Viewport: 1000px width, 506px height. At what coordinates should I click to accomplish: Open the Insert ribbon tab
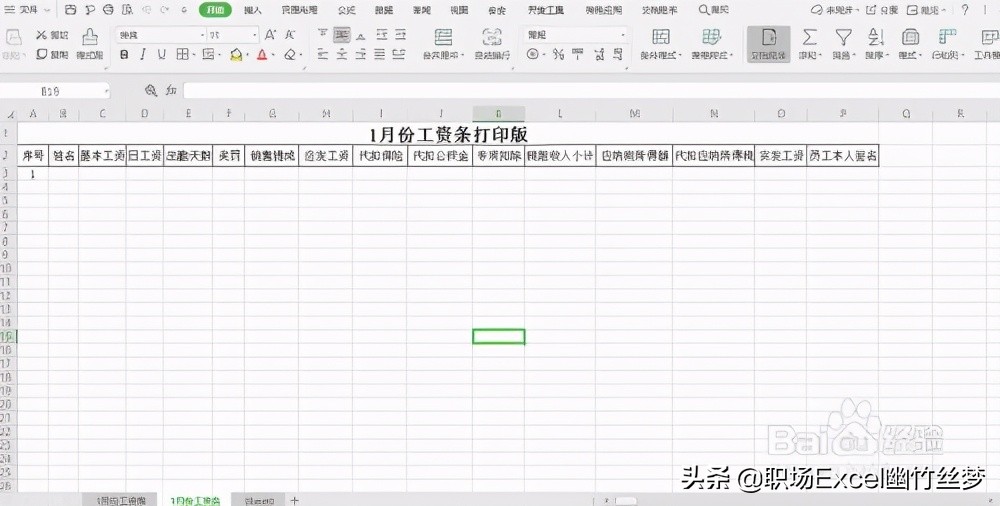[x=253, y=10]
